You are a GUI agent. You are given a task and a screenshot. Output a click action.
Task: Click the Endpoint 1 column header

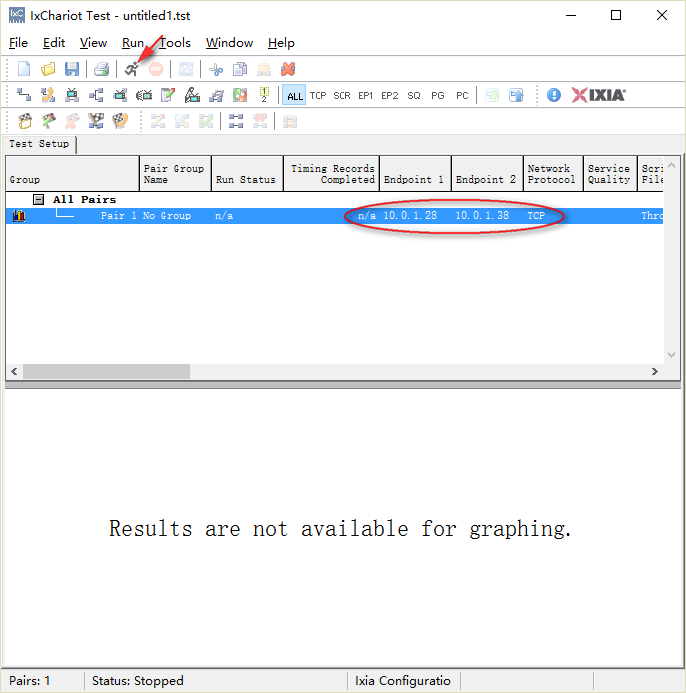[415, 173]
